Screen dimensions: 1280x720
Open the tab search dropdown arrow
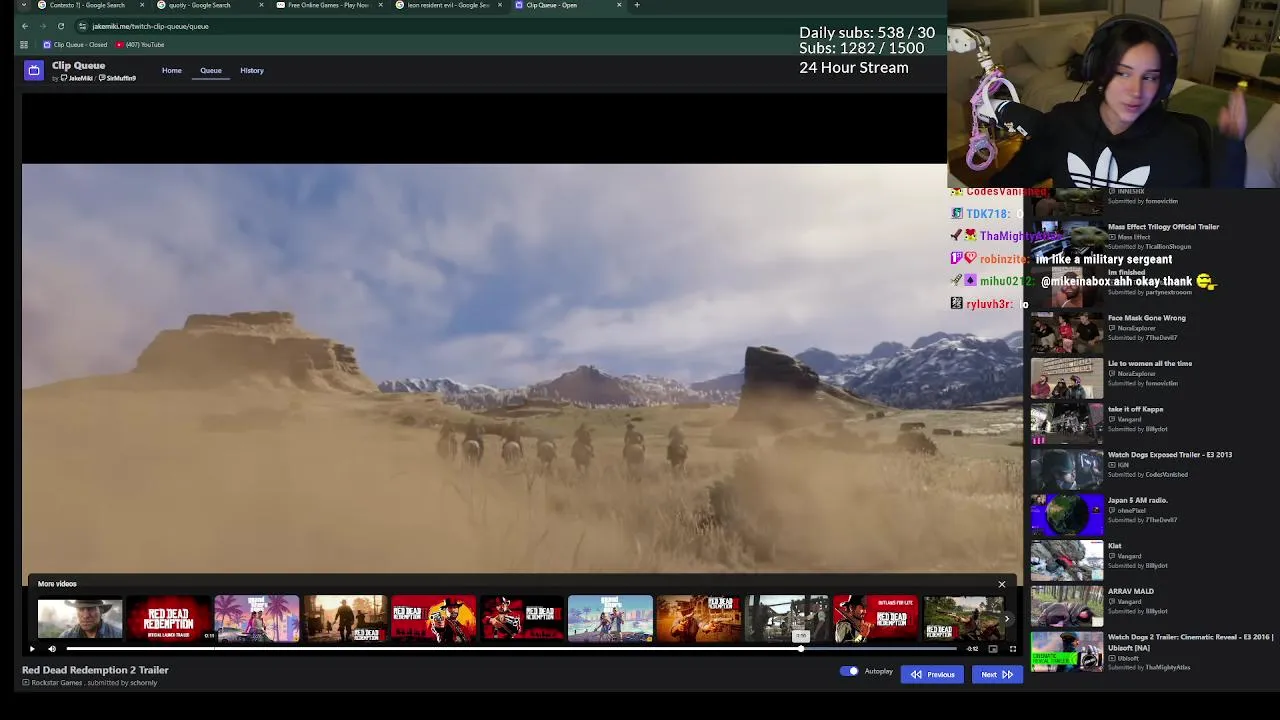tap(24, 5)
